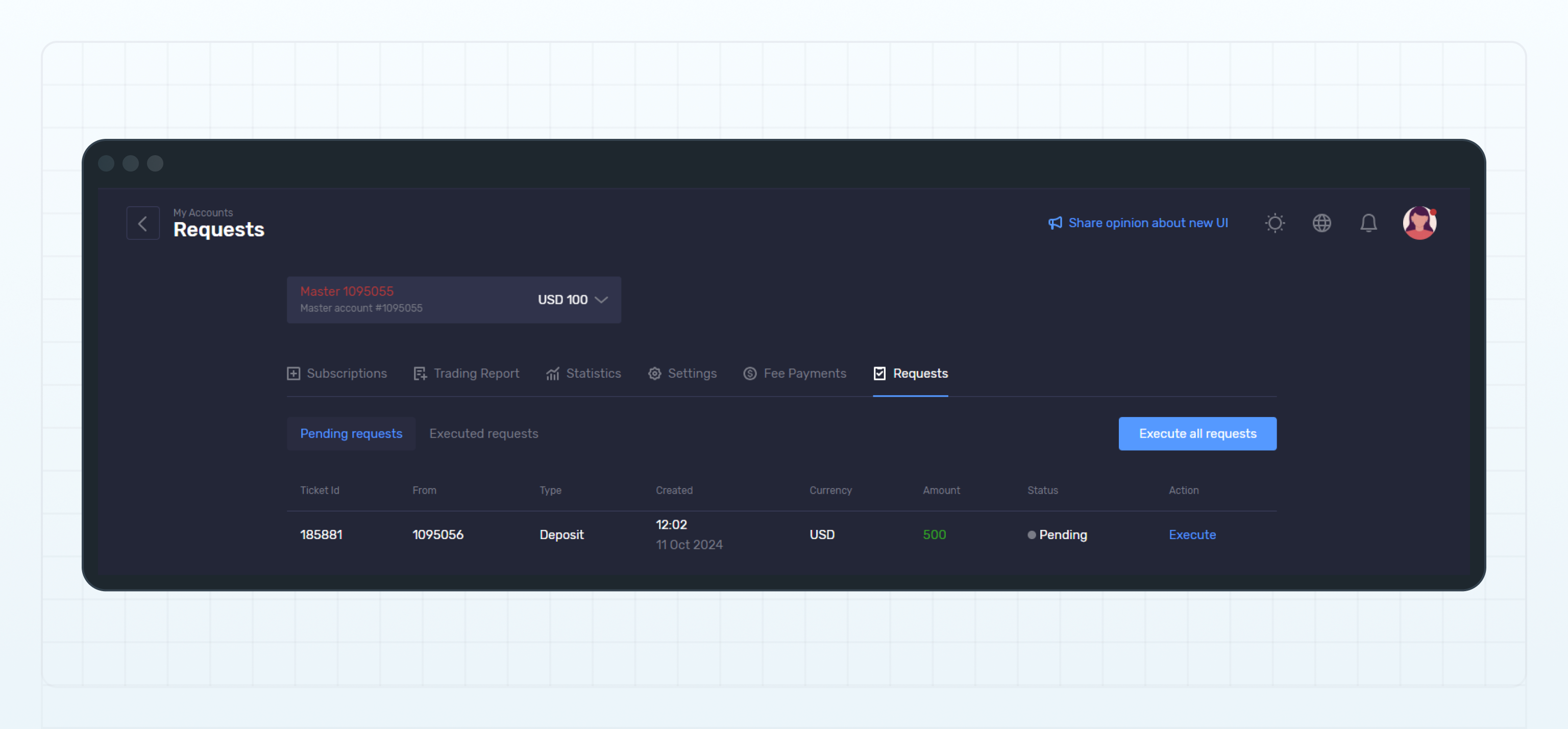Click Share opinion about new UI
The width and height of the screenshot is (1568, 729).
click(1148, 224)
